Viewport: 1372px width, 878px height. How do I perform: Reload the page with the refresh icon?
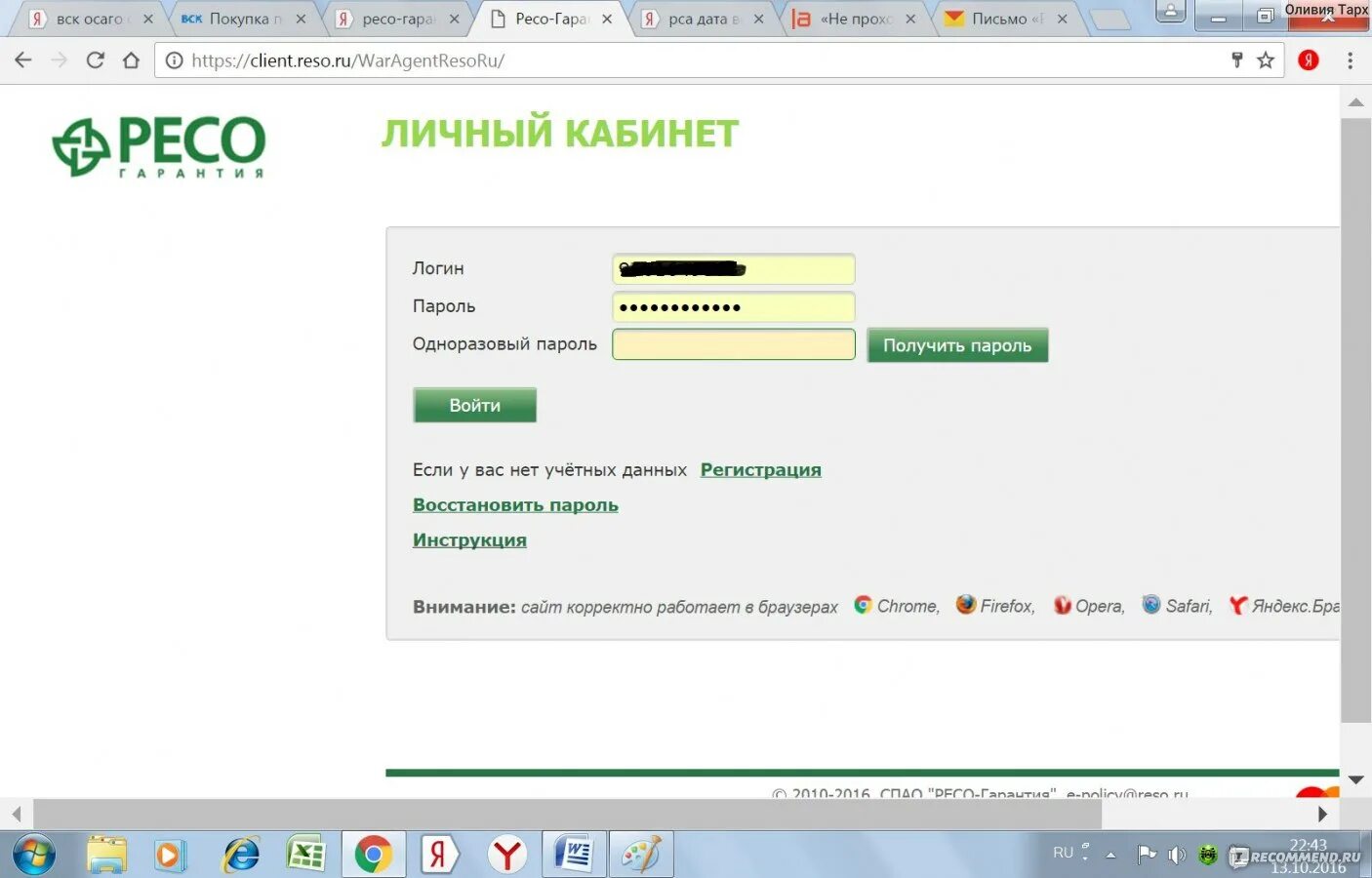95,60
